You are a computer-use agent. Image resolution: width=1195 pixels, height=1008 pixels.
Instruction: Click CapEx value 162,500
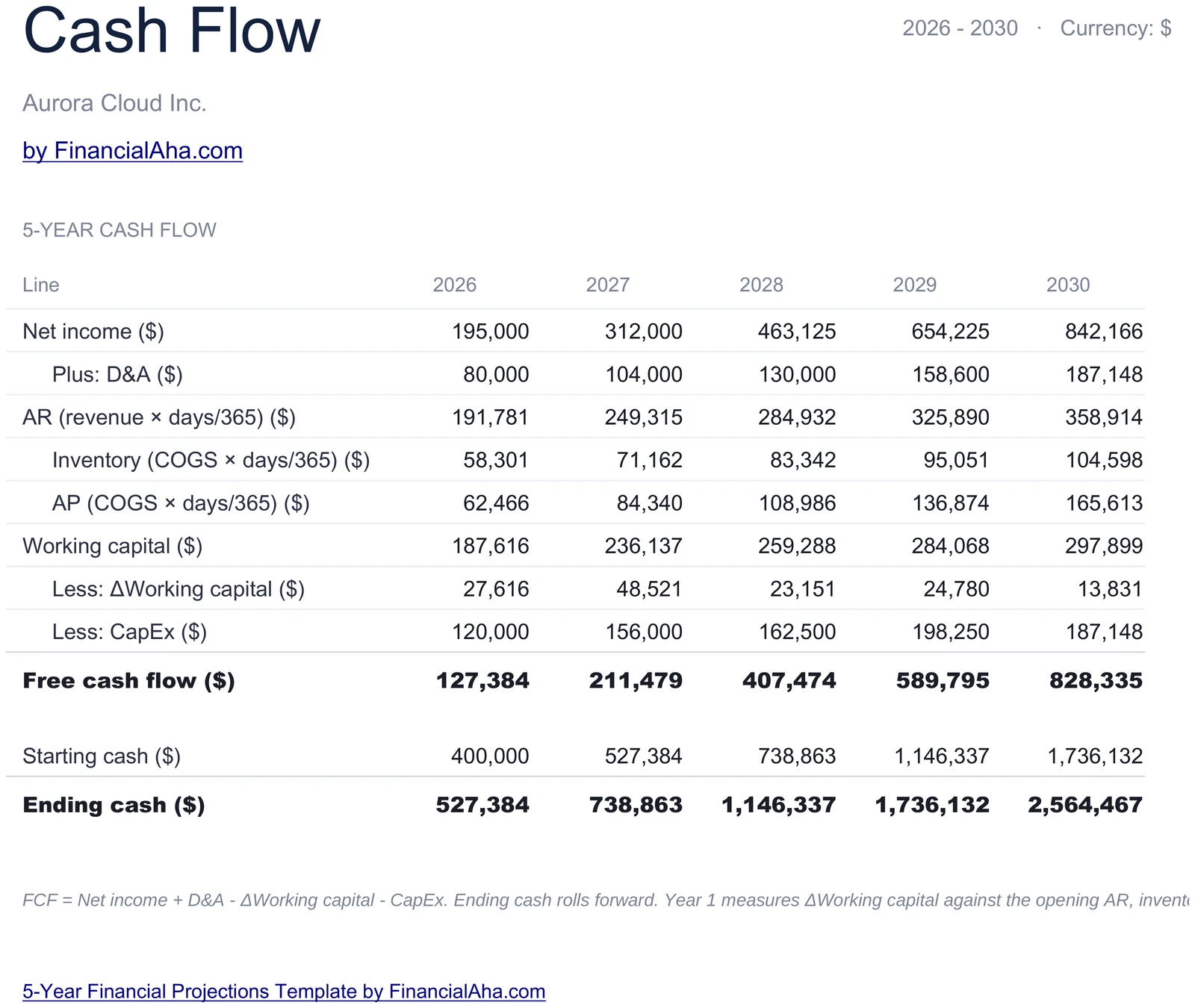pos(797,632)
